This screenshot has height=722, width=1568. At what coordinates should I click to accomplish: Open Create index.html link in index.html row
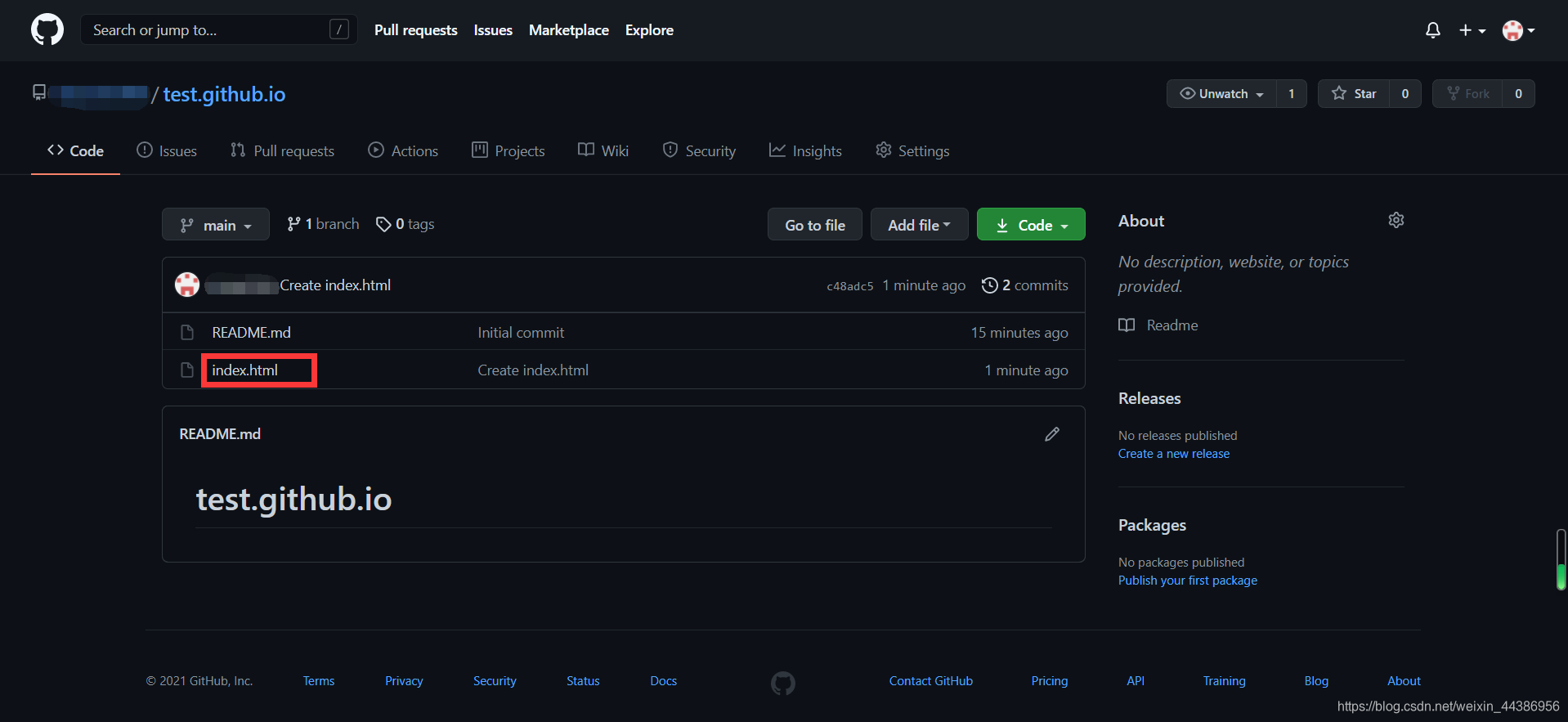[x=533, y=370]
